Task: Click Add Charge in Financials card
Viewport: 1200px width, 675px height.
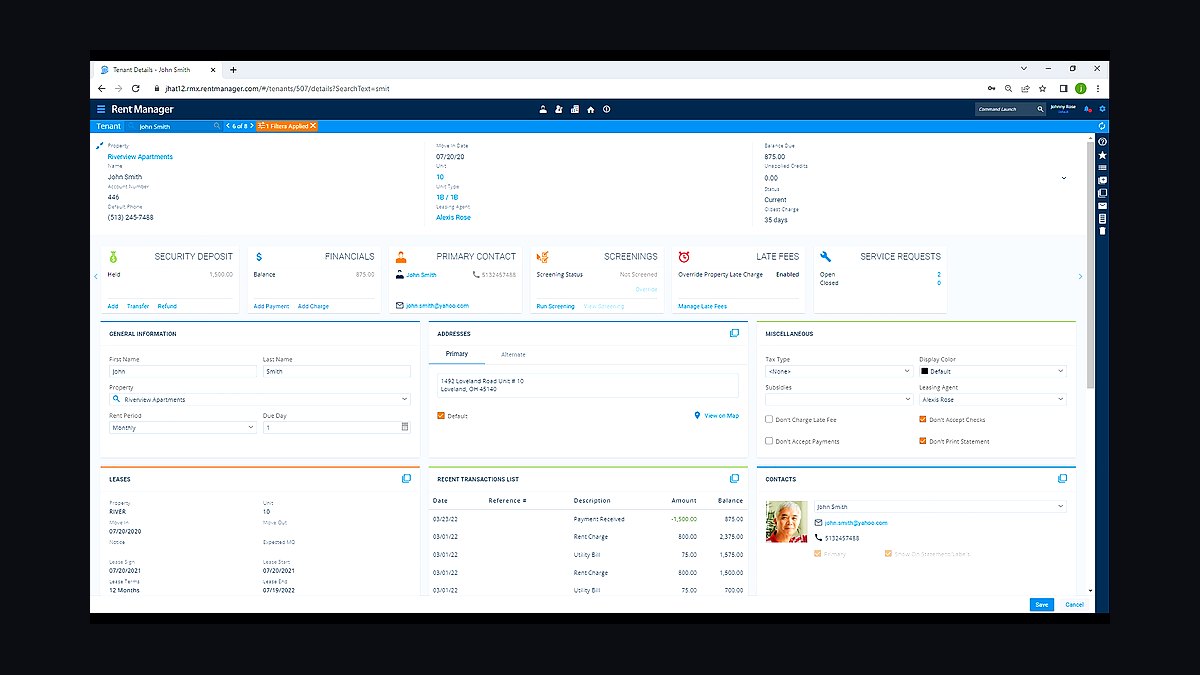Action: tap(313, 306)
